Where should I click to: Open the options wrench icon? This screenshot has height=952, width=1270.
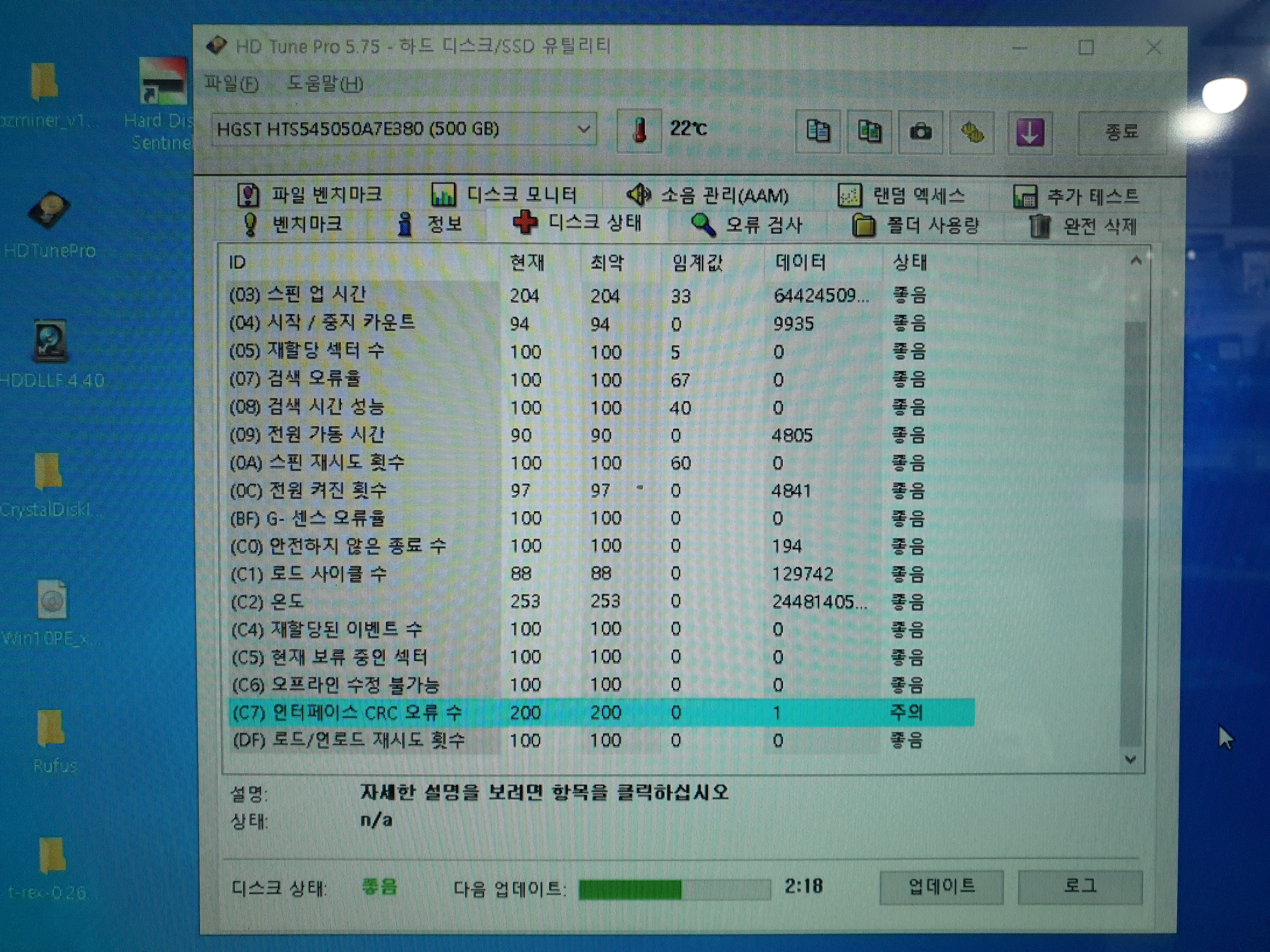click(971, 133)
